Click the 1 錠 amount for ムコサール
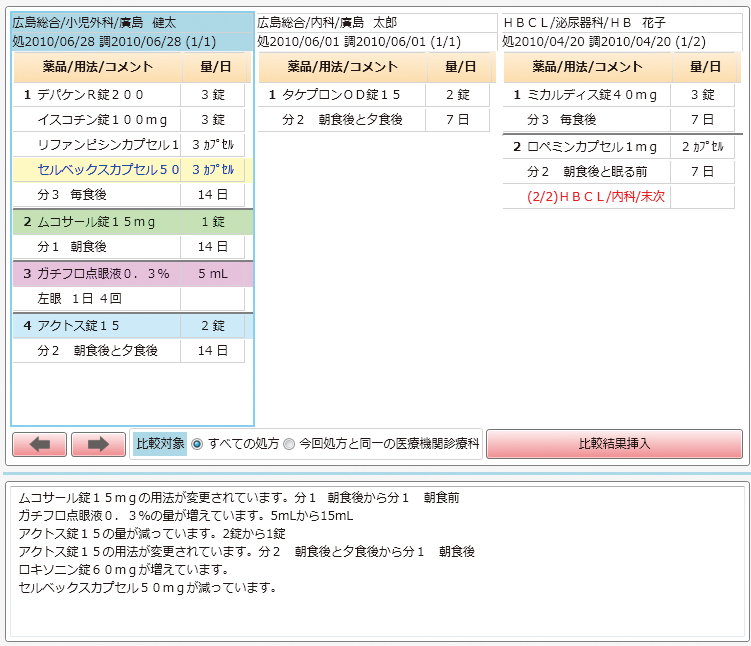Image resolution: width=751 pixels, height=646 pixels. pos(213,222)
